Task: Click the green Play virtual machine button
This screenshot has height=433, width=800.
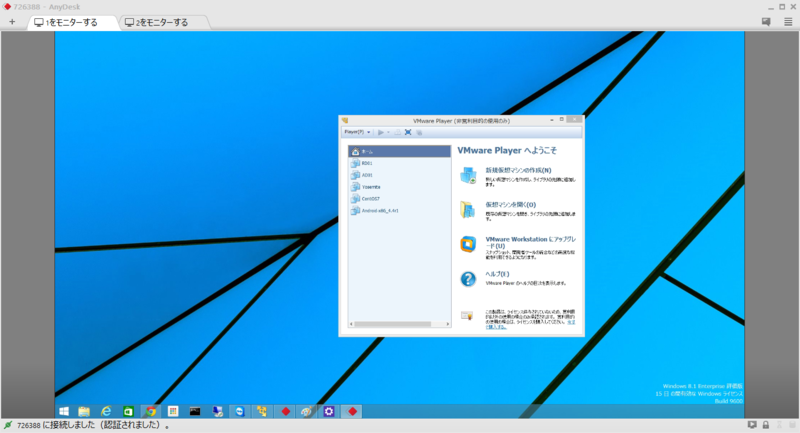Action: pyautogui.click(x=381, y=132)
